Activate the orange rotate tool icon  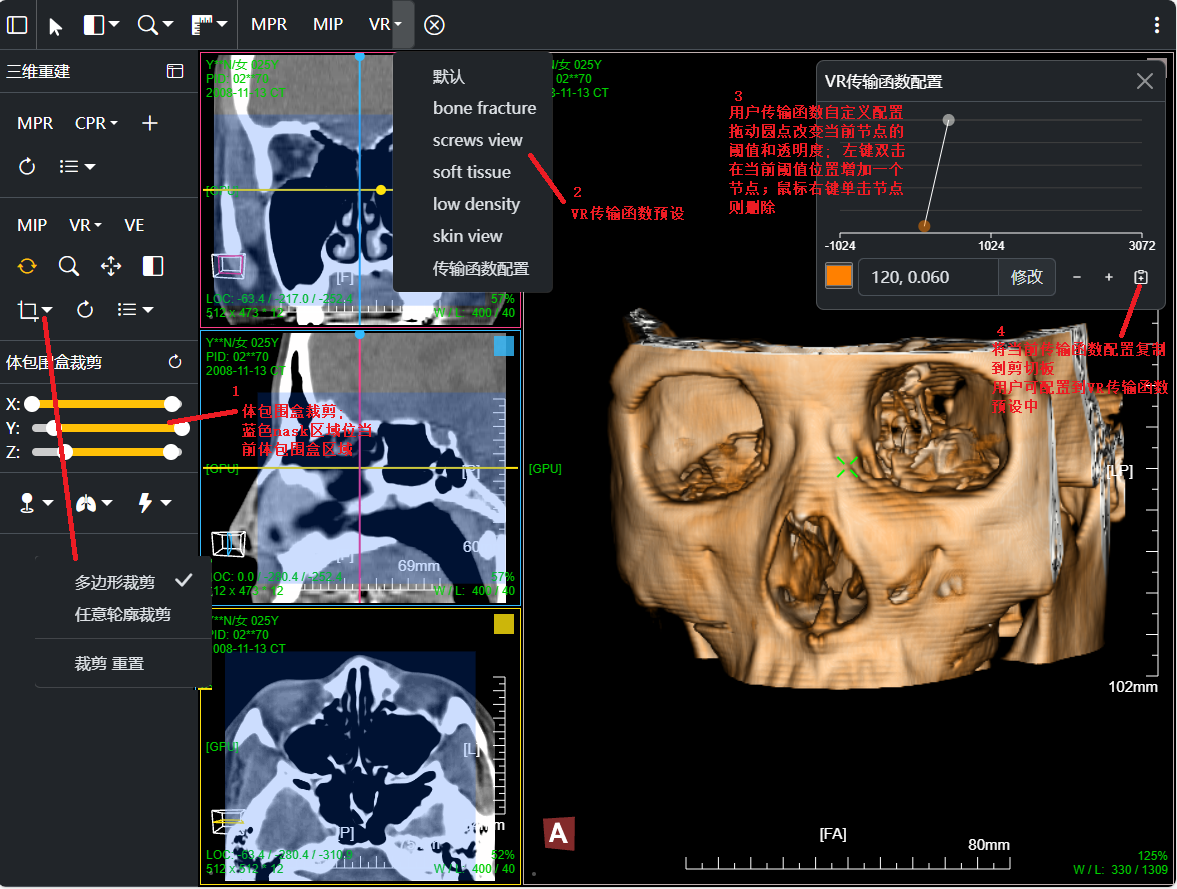point(27,266)
